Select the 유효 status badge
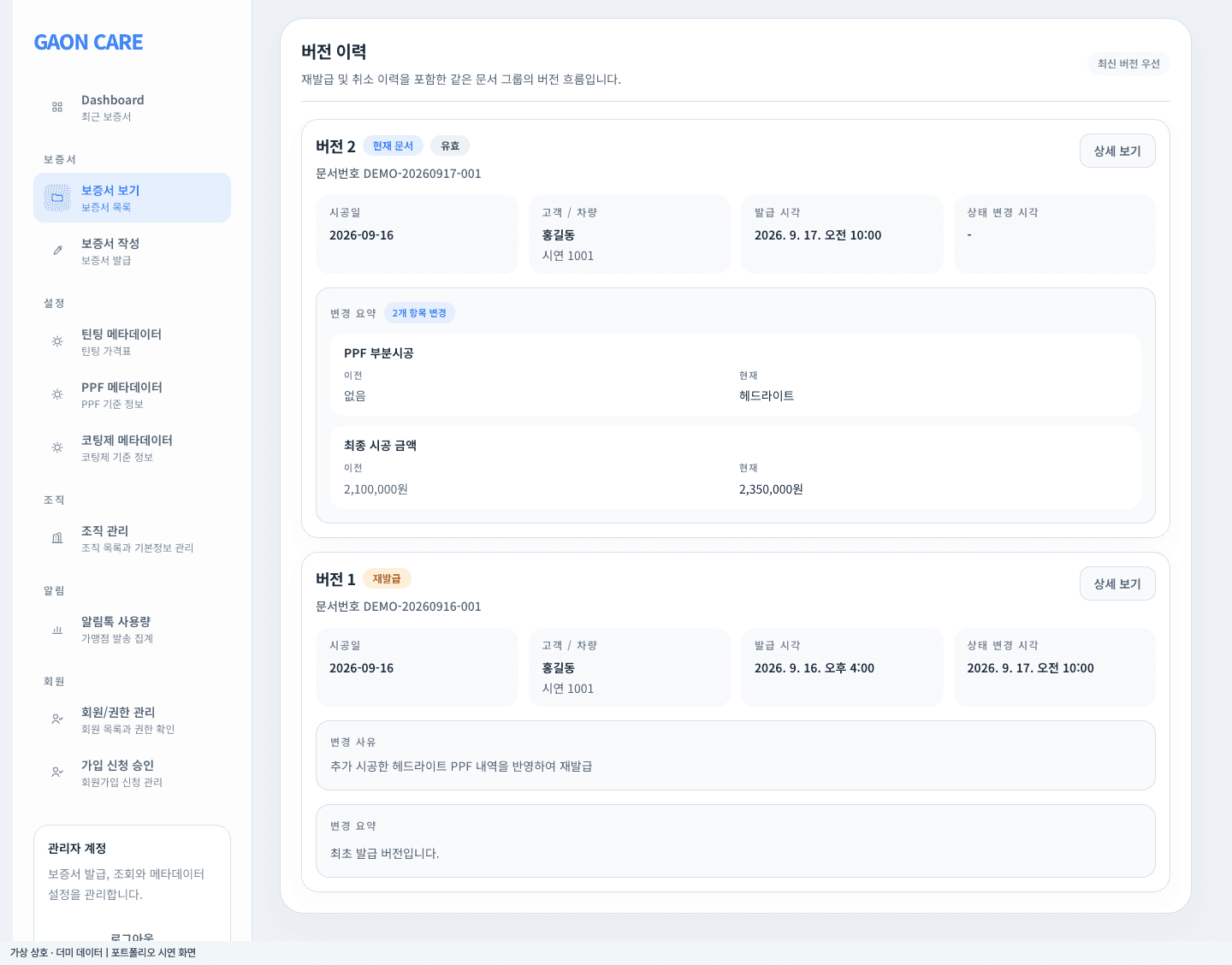This screenshot has height=965, width=1232. [x=450, y=145]
